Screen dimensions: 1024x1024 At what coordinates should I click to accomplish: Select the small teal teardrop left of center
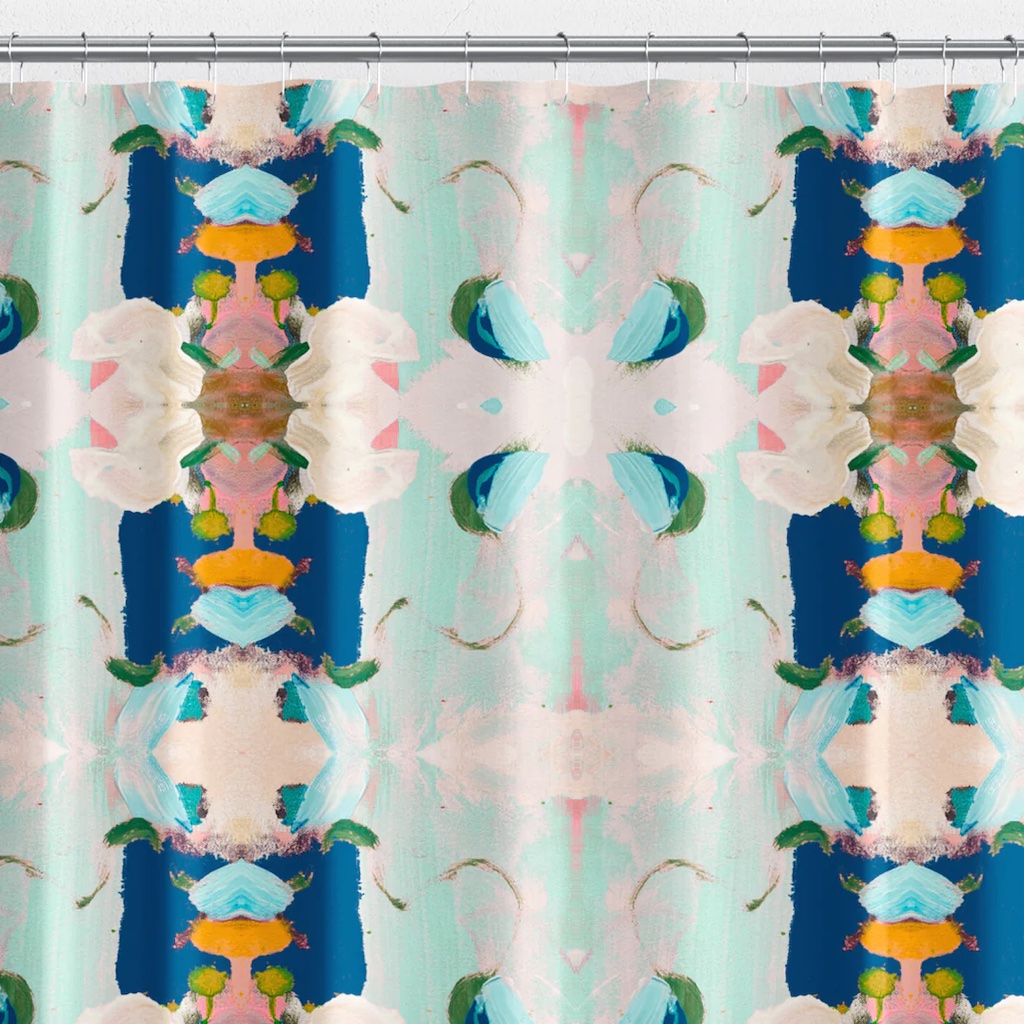click(490, 405)
